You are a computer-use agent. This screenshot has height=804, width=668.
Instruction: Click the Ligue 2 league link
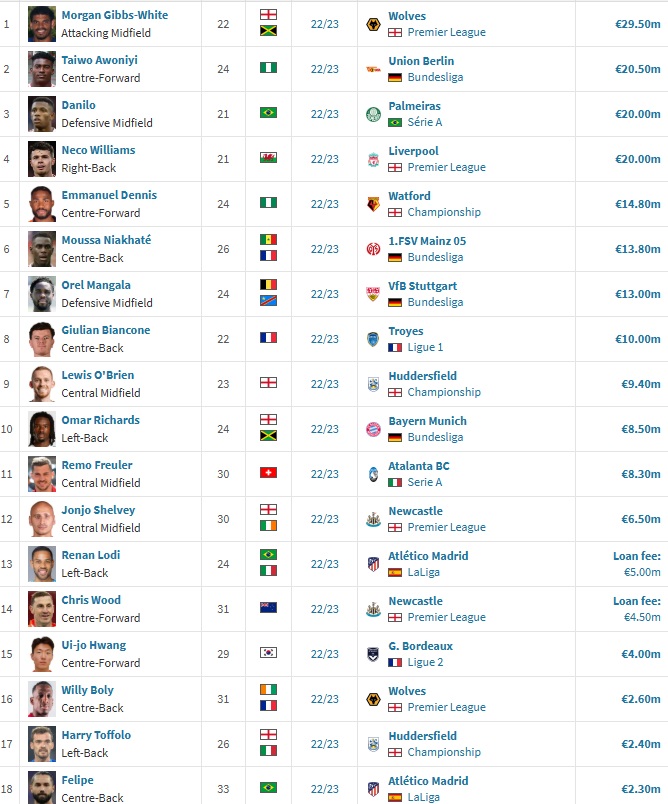[x=425, y=662]
